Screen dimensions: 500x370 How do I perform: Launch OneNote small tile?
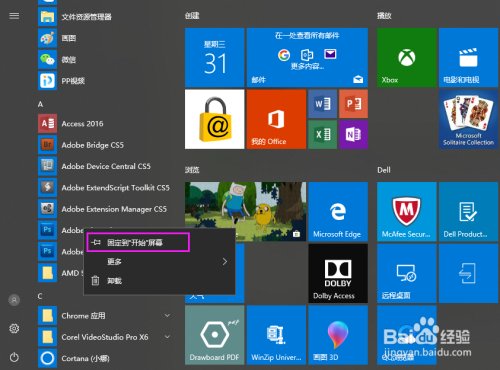(353, 135)
